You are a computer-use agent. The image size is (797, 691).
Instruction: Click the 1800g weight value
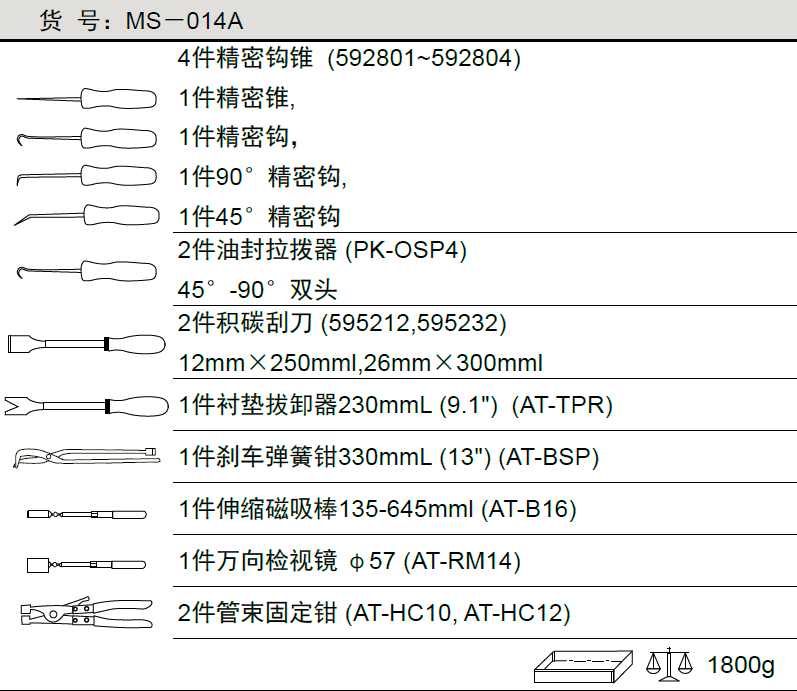coord(741,665)
